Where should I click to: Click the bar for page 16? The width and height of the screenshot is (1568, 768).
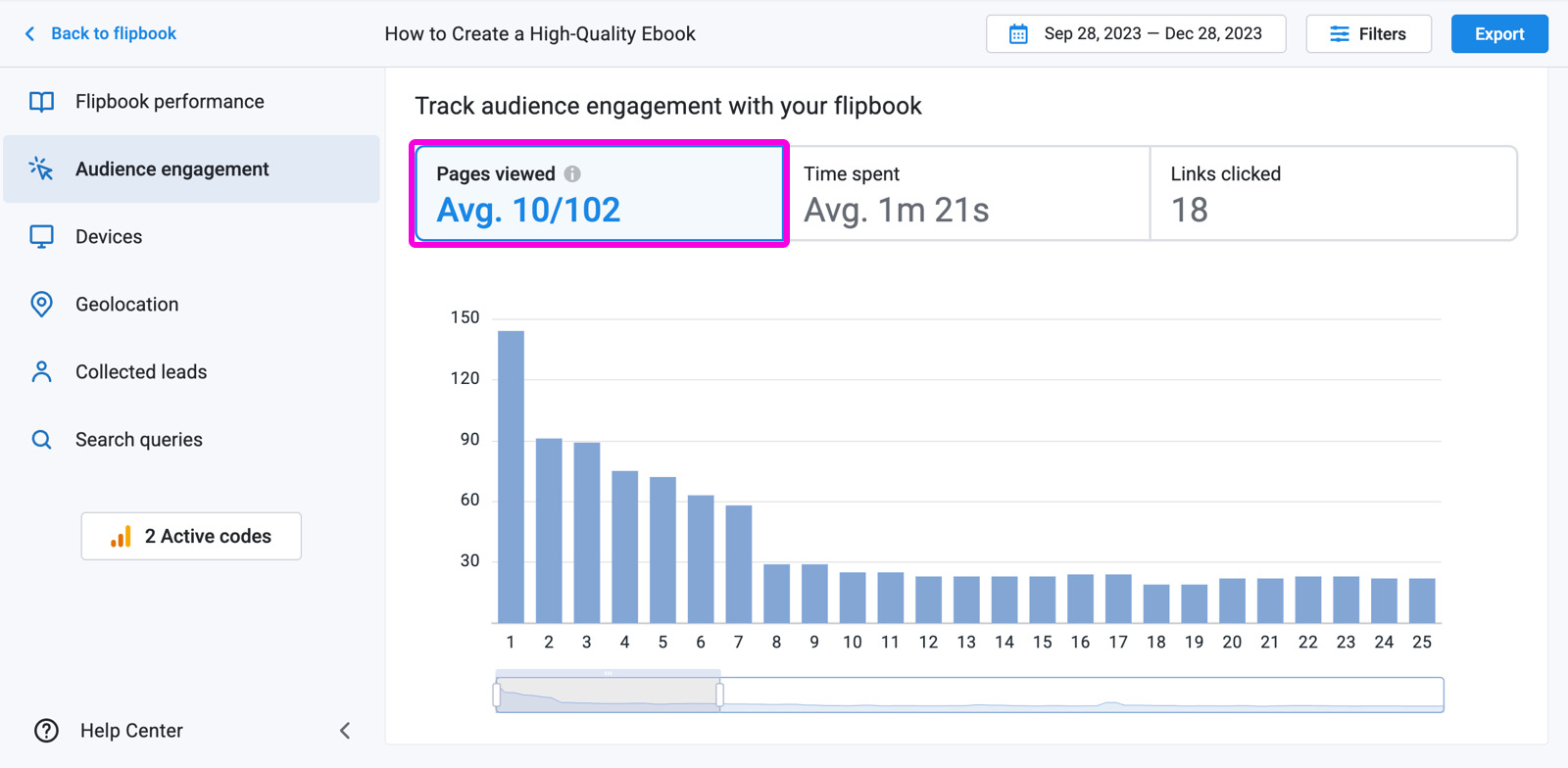click(1080, 599)
